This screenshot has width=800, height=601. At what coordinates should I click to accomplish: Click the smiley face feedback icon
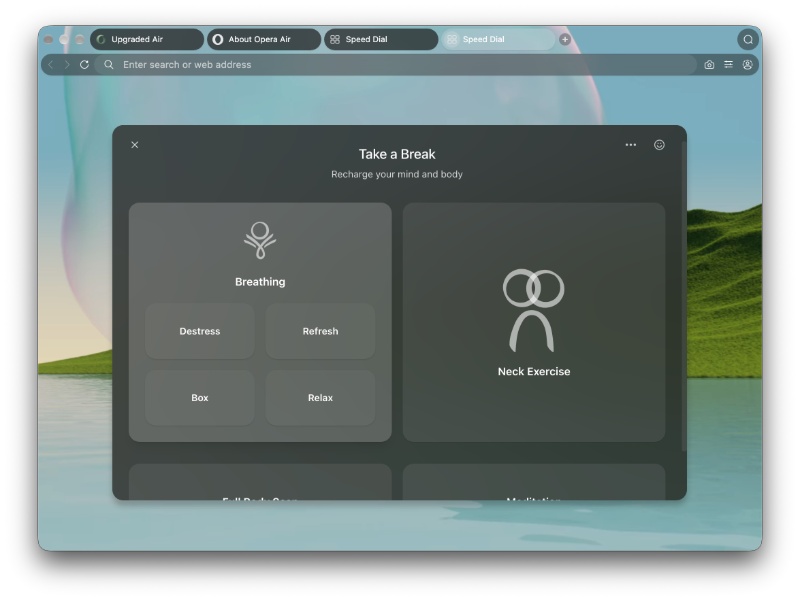[x=659, y=145]
